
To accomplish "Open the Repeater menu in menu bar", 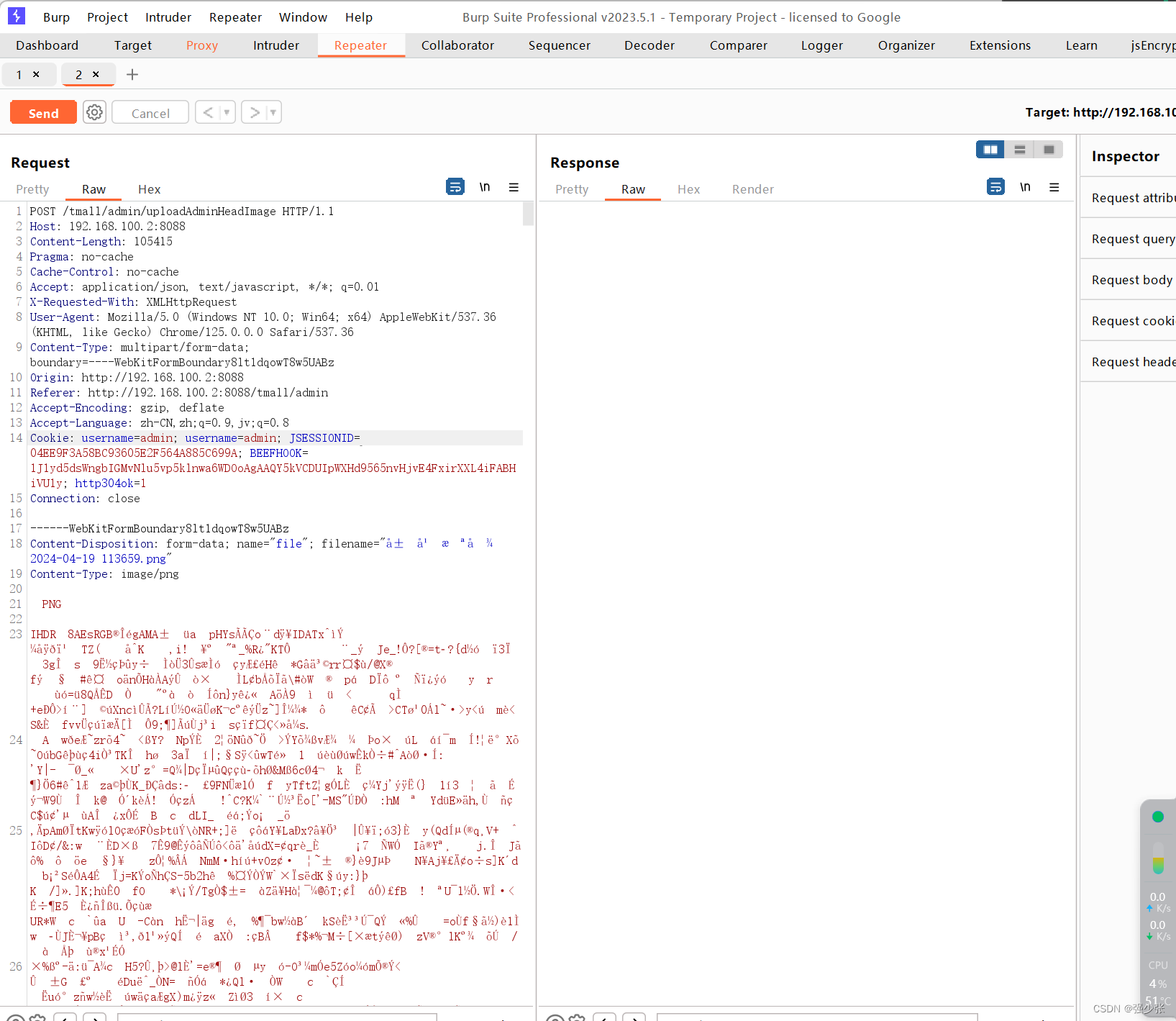I will [235, 17].
